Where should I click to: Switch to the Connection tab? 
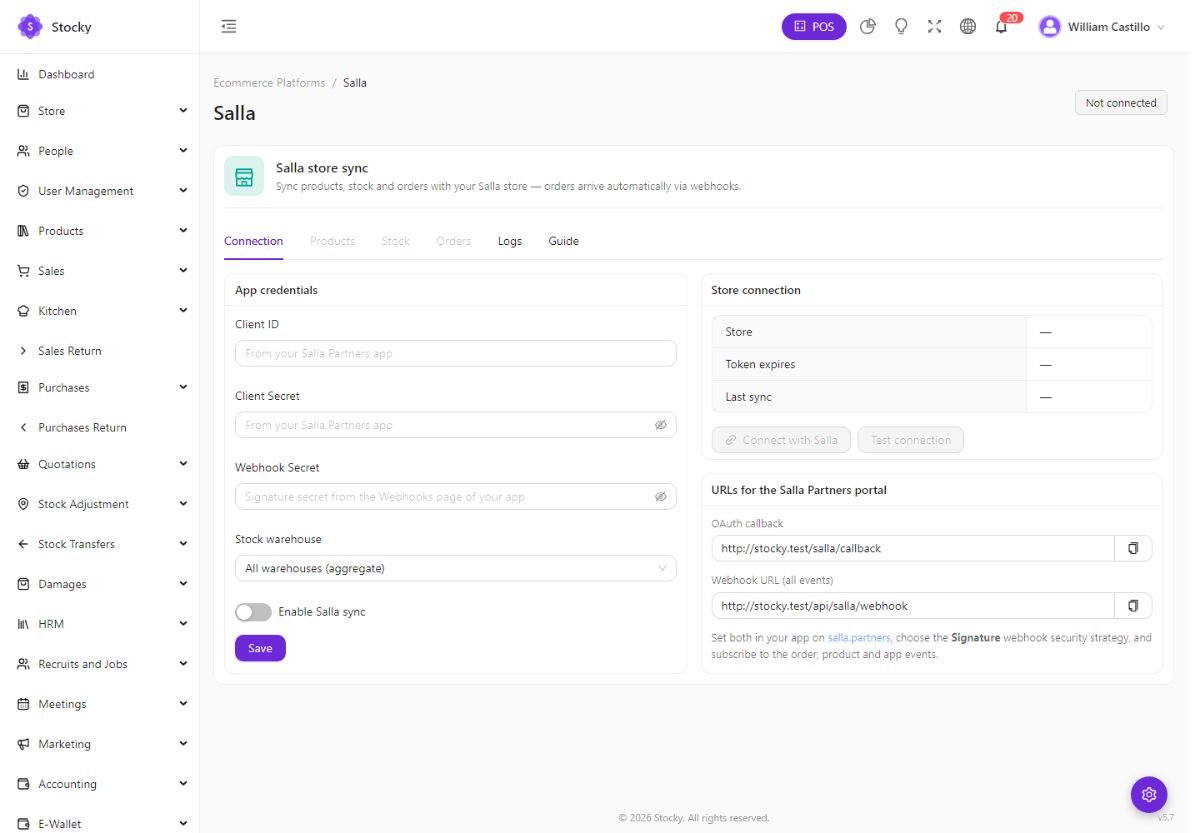[x=253, y=241]
